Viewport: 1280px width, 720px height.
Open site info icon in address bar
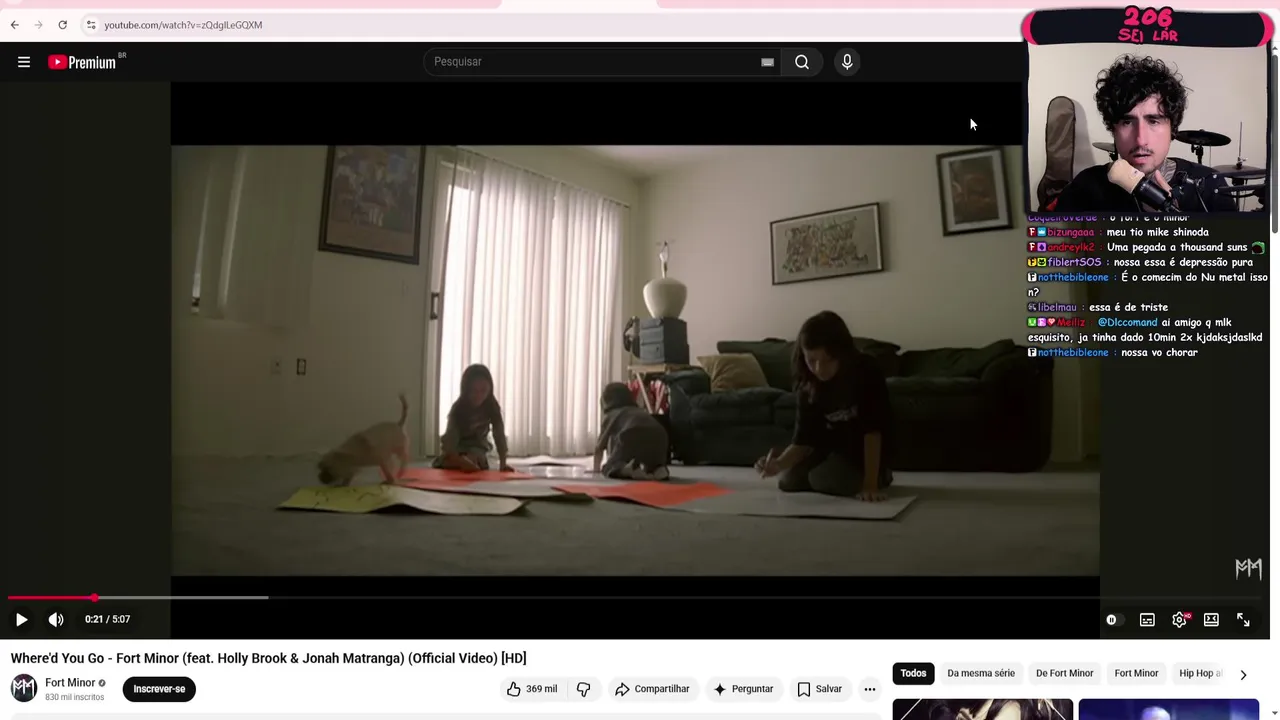(x=90, y=25)
